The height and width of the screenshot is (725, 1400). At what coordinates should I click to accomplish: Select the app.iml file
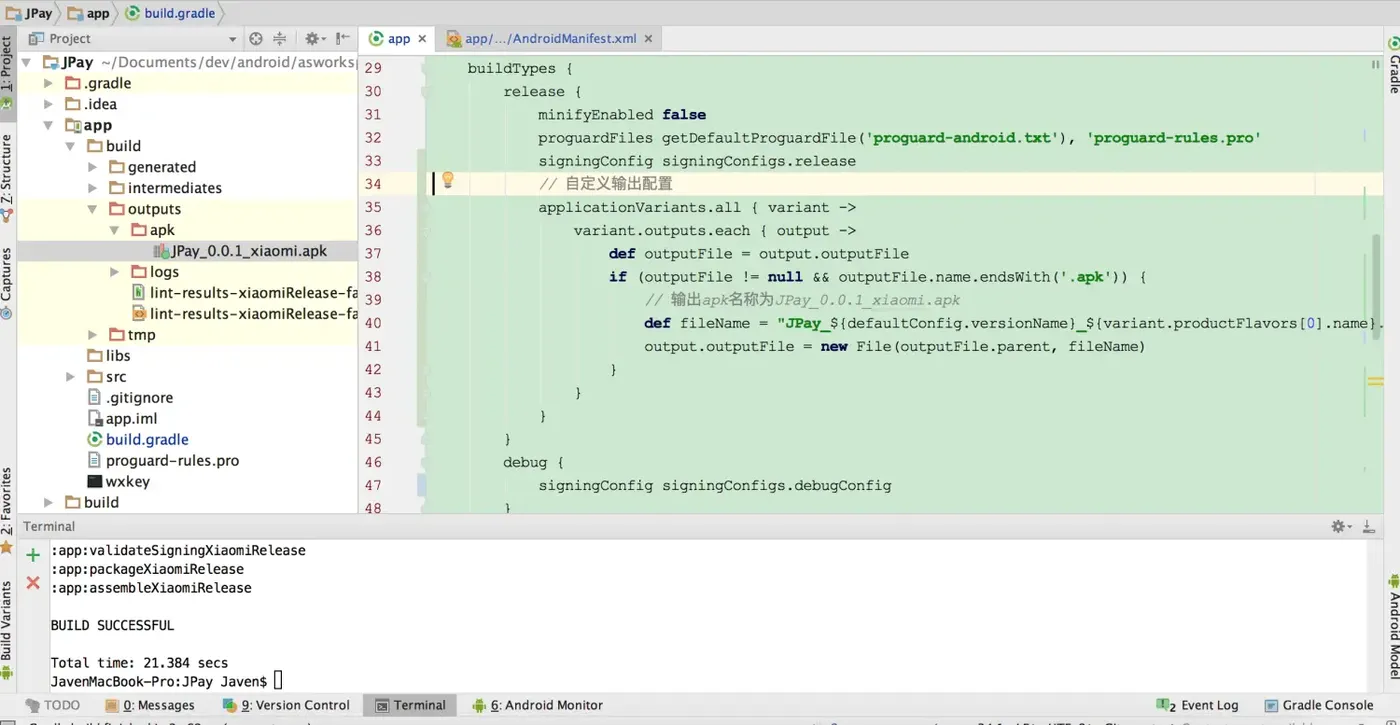click(x=122, y=418)
